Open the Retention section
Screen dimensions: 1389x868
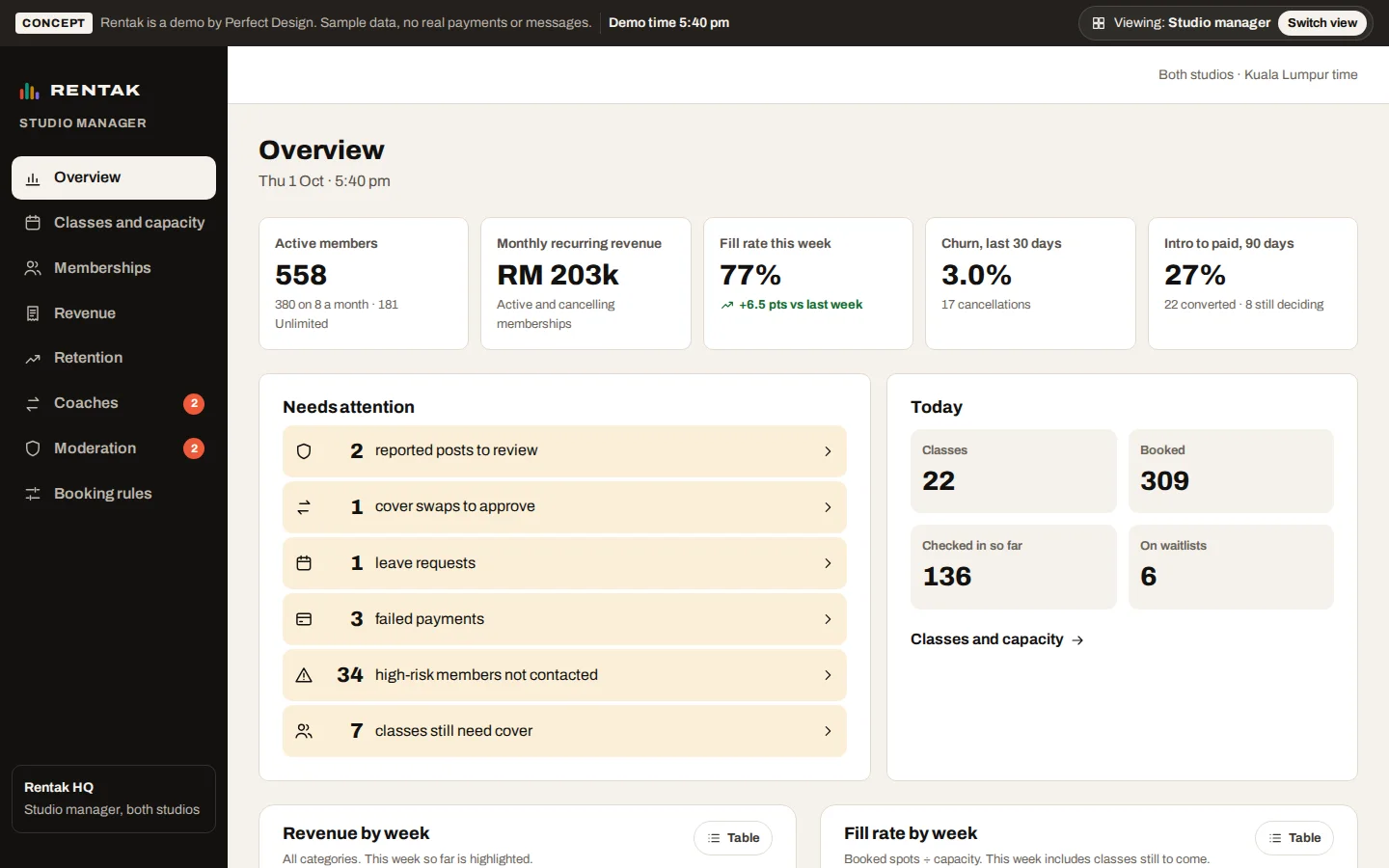(x=114, y=358)
